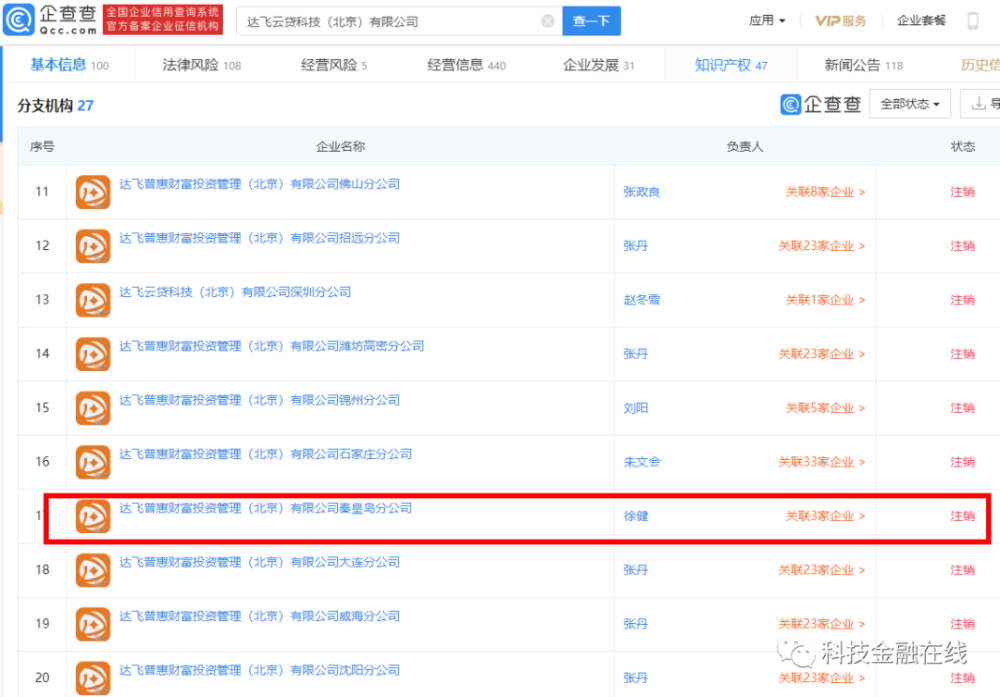
Task: Click the 查一下 search button
Action: 591,21
